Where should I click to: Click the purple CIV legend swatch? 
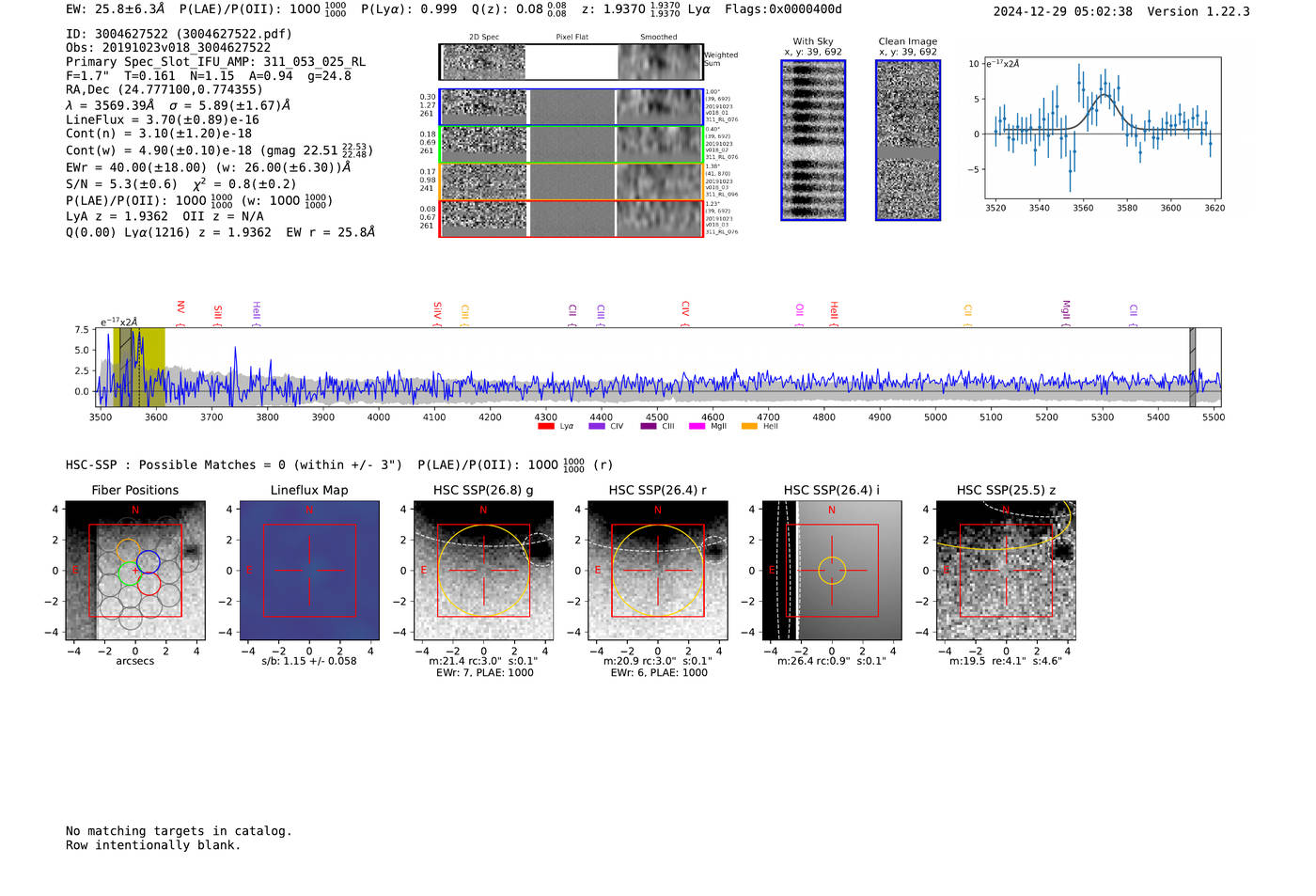596,426
